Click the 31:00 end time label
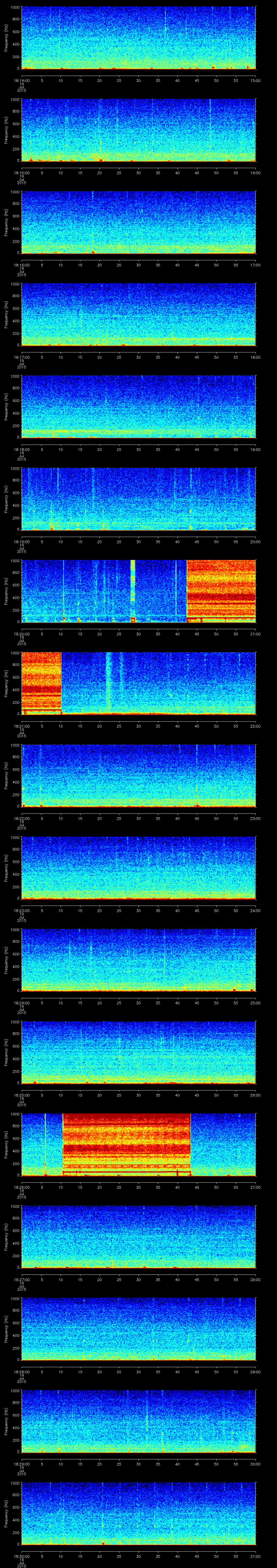 click(255, 1556)
